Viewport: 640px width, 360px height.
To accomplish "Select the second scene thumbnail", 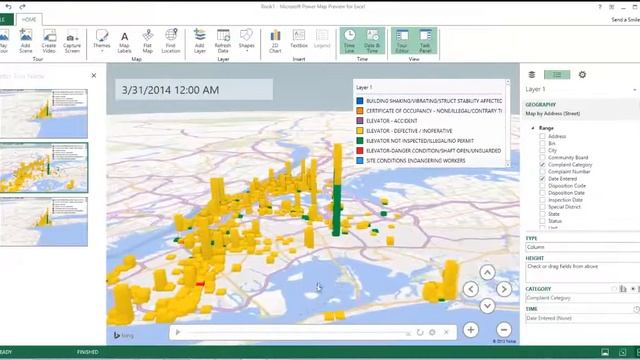I will click(x=44, y=167).
